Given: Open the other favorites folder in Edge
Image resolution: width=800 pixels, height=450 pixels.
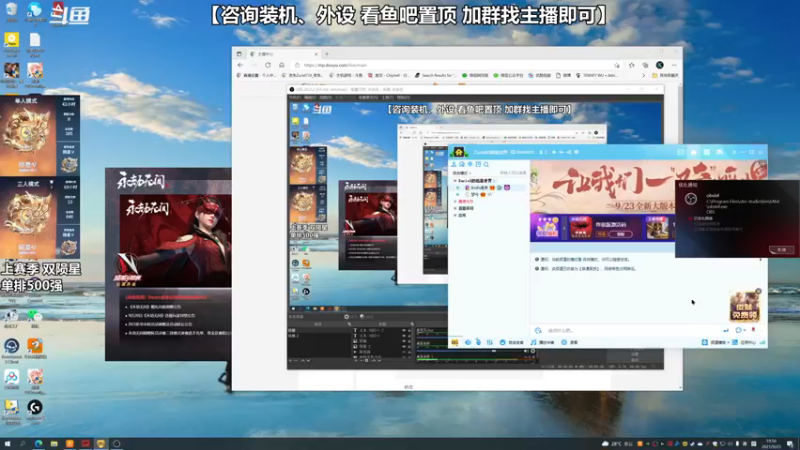Looking at the screenshot, I should (x=665, y=75).
